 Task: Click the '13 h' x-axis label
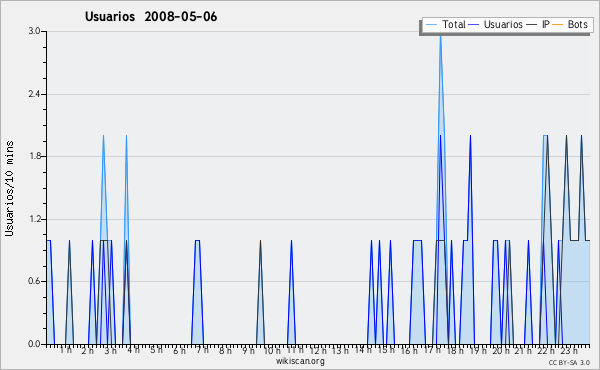[340, 350]
